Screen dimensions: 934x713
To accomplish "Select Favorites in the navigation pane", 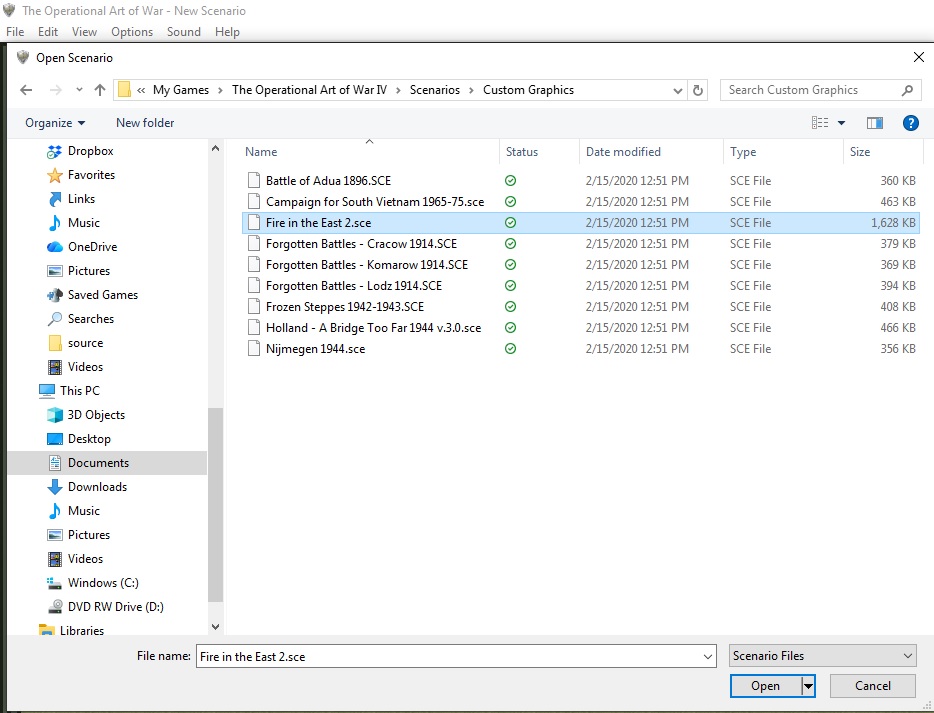I will [91, 175].
